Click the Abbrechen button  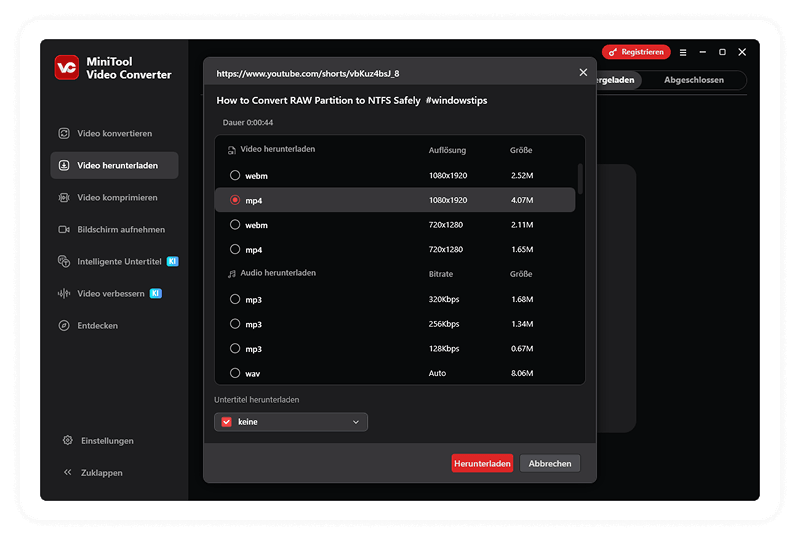click(549, 463)
